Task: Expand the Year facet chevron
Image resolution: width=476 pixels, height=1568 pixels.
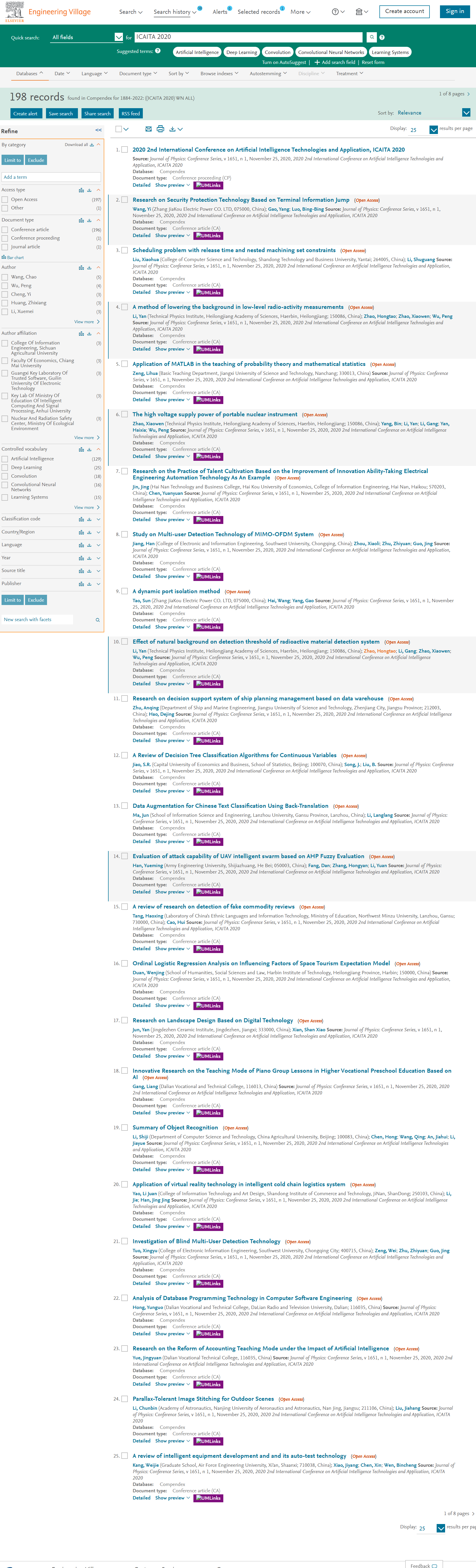Action: (98, 558)
